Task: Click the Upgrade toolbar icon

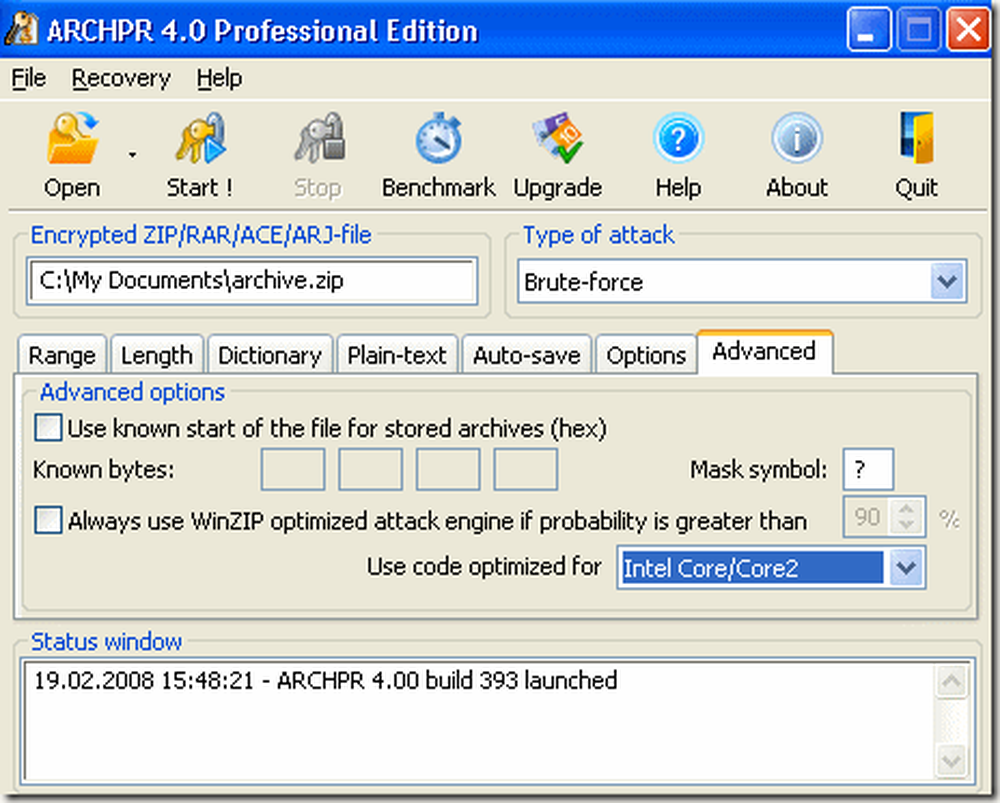Action: pyautogui.click(x=557, y=138)
